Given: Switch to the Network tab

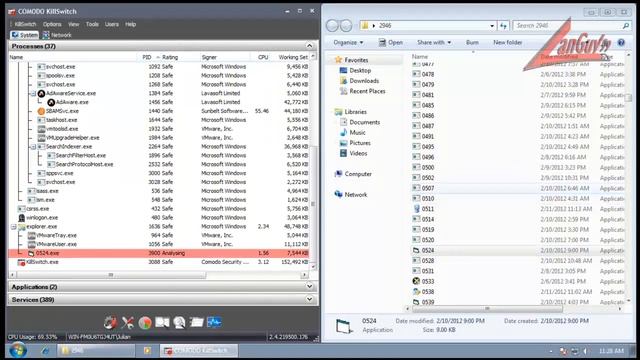Looking at the screenshot, I should point(57,35).
